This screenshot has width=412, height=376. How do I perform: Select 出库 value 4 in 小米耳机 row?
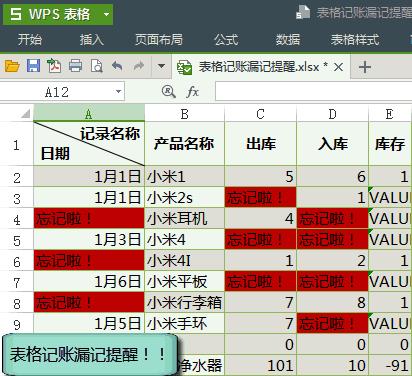260,218
